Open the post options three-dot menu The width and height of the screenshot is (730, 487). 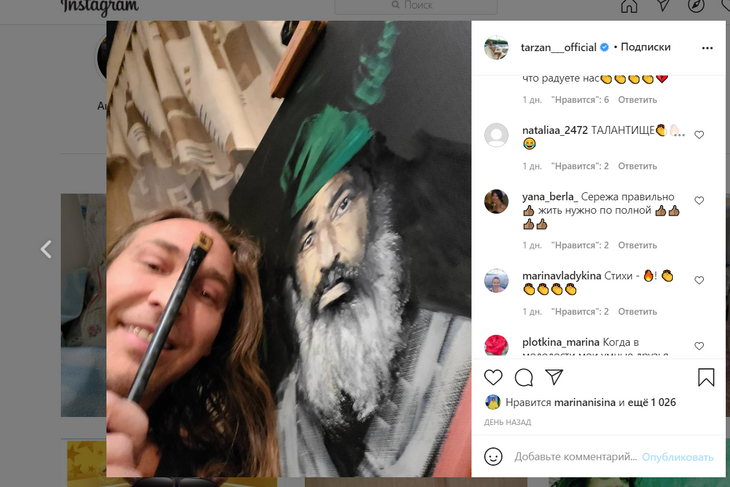(x=707, y=47)
